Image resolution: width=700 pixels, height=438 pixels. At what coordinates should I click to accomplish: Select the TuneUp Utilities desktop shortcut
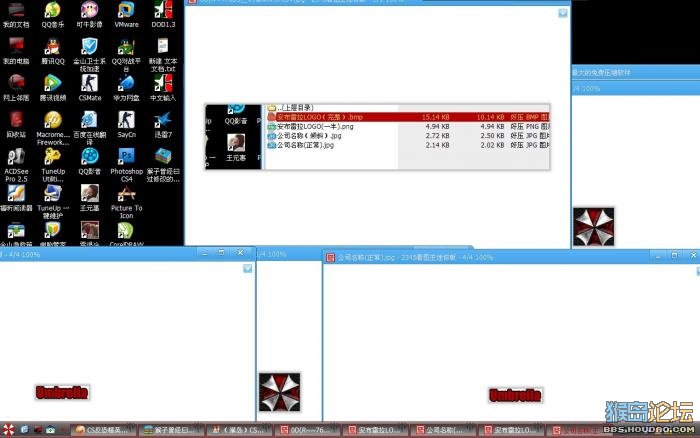[53, 165]
